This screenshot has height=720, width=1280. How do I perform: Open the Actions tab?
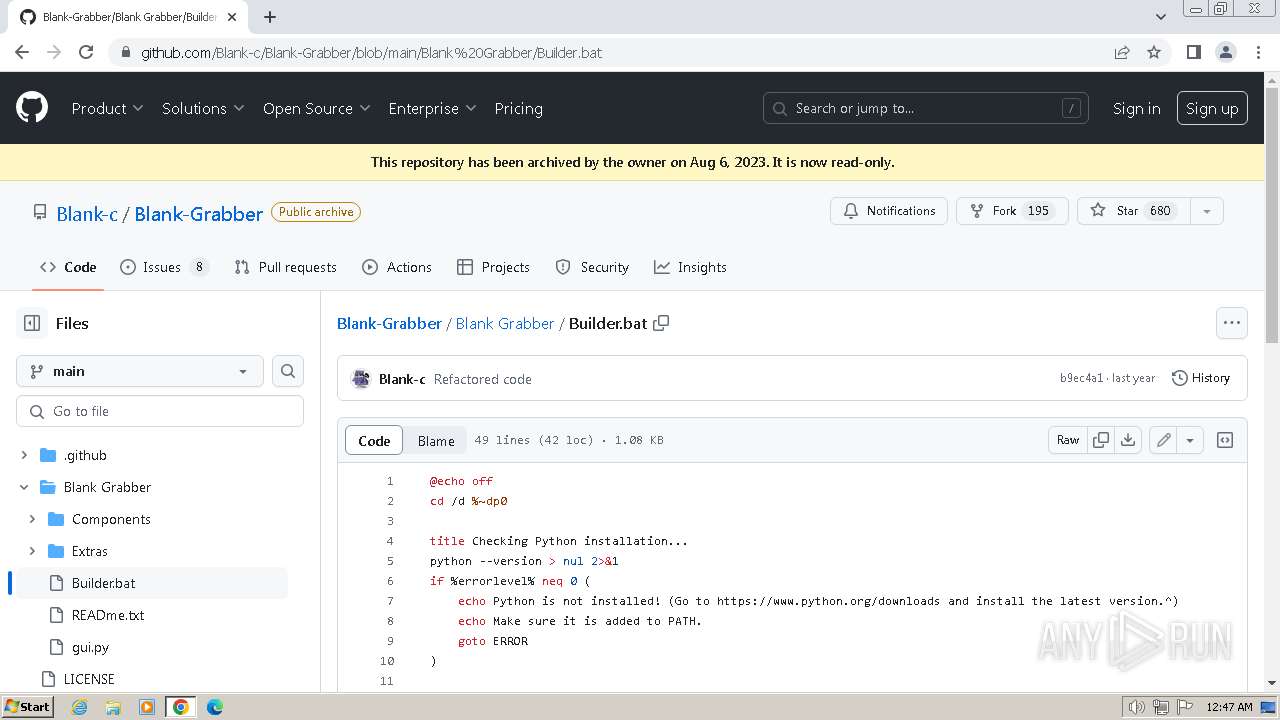[x=397, y=267]
